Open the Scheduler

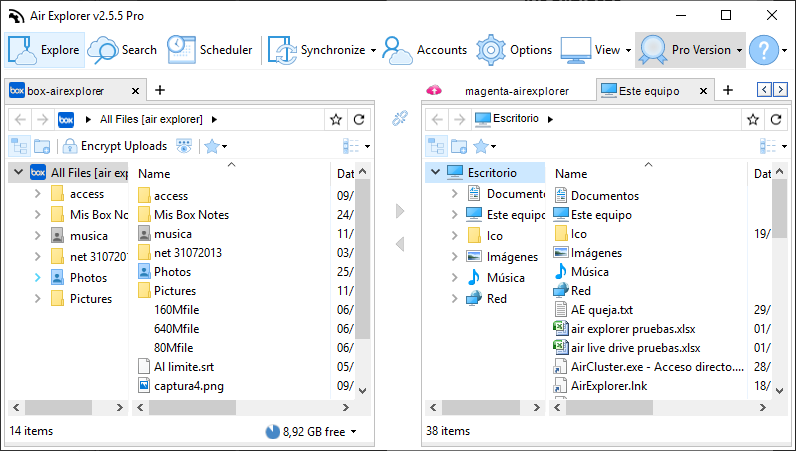pyautogui.click(x=210, y=50)
